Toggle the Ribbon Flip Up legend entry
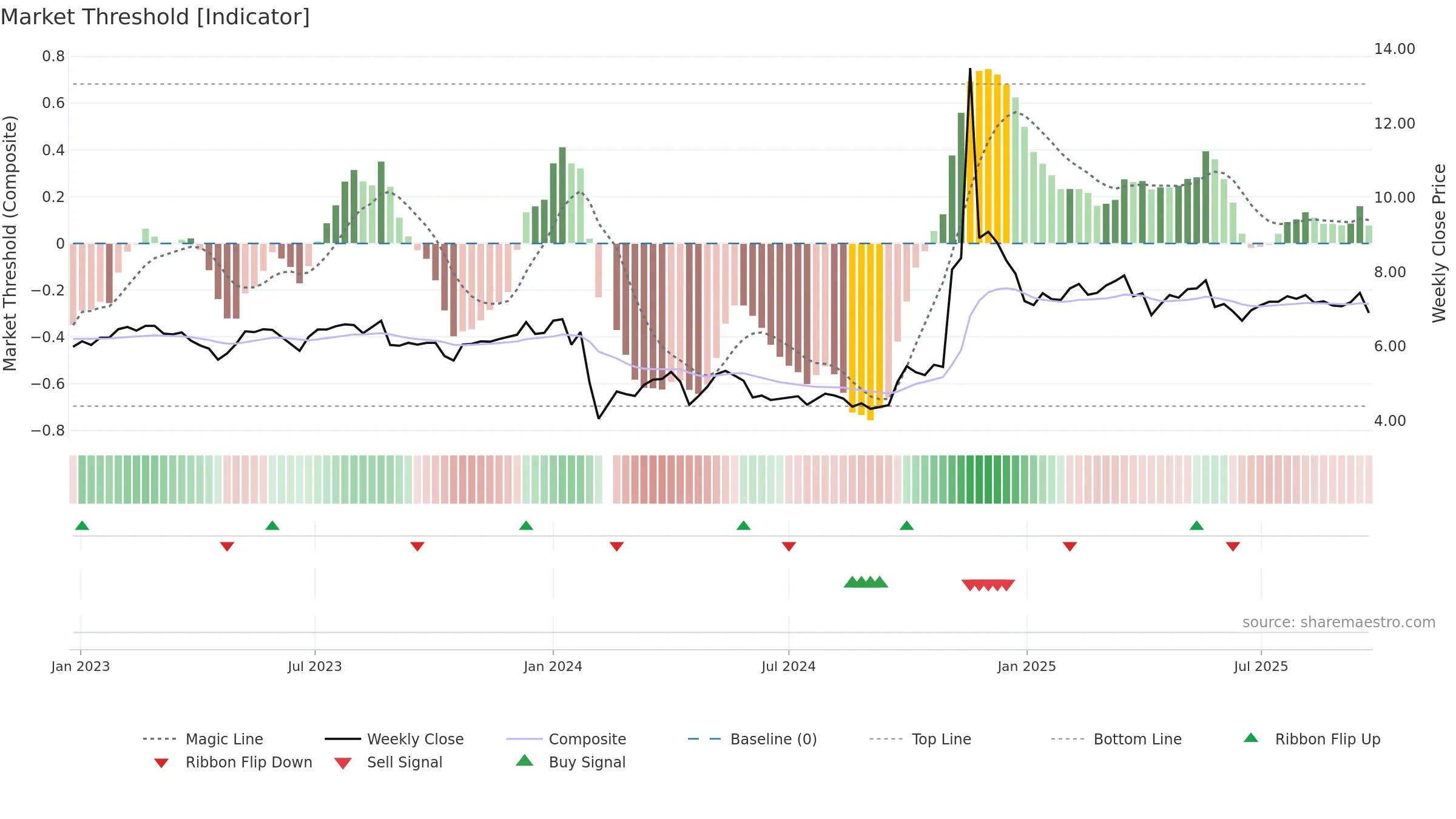Image resolution: width=1456 pixels, height=819 pixels. click(x=1312, y=739)
